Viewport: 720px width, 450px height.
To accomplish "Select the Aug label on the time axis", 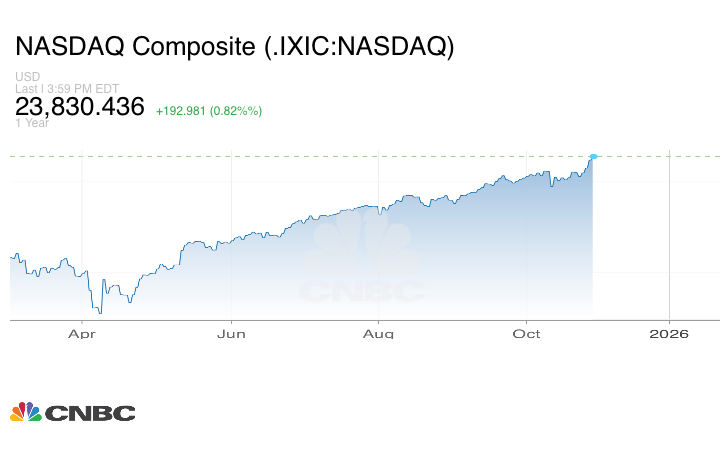I will (x=378, y=335).
